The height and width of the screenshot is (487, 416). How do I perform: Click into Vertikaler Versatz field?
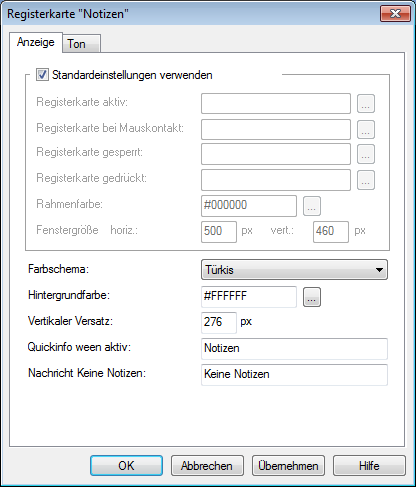(219, 322)
